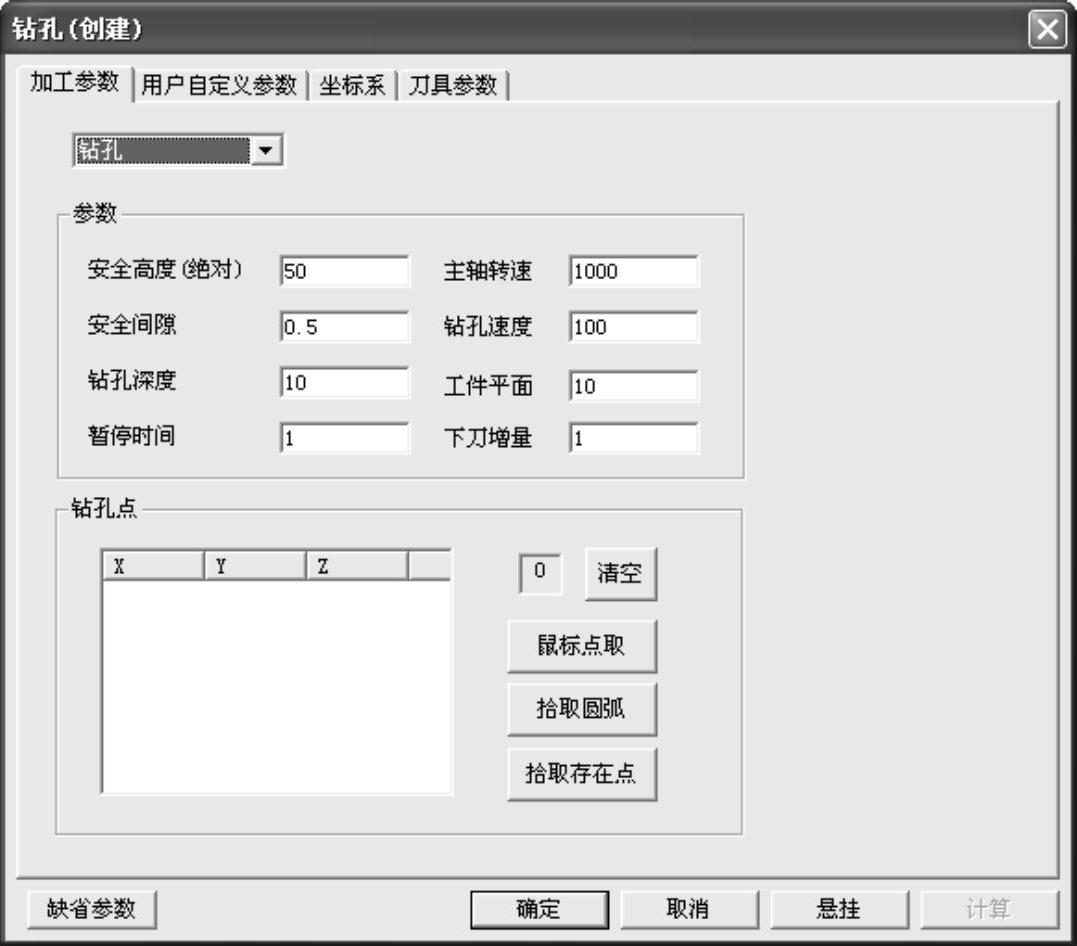Switch to the 用户自定义参数 tab
Image resolution: width=1077 pixels, height=946 pixels.
[x=219, y=86]
